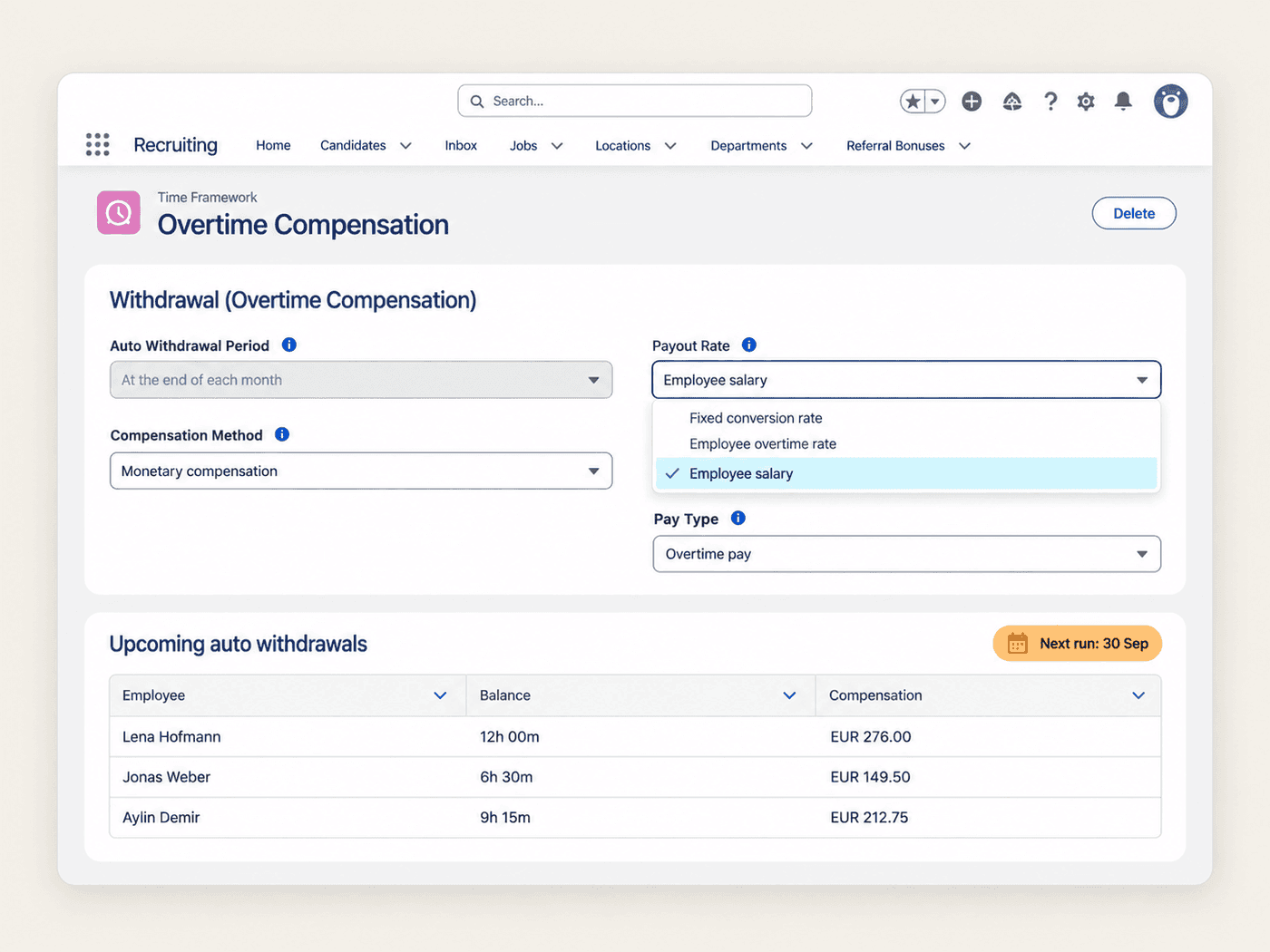Open the Balance column menu chevron
This screenshot has width=1270, height=952.
(789, 695)
